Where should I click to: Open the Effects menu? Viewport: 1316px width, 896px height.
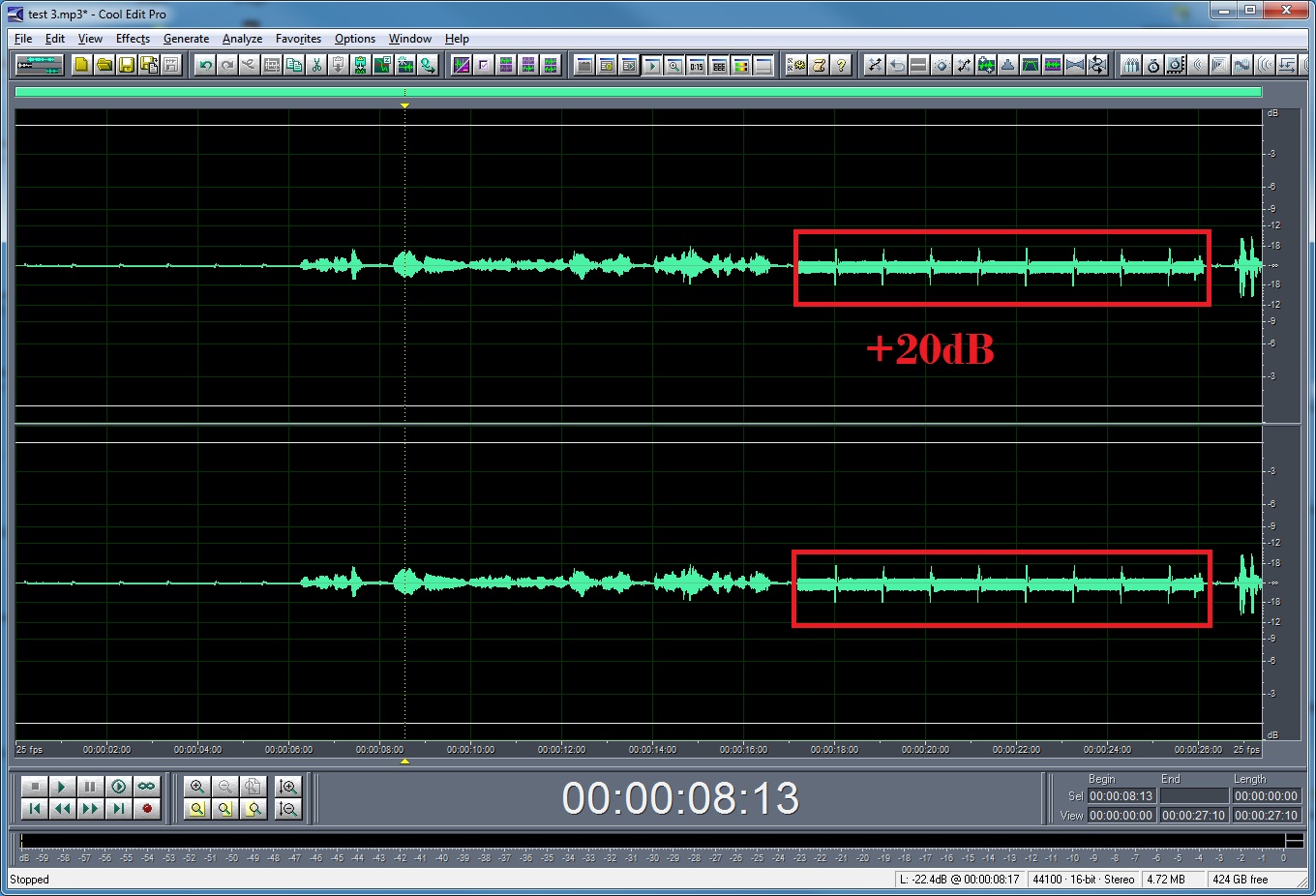(133, 39)
